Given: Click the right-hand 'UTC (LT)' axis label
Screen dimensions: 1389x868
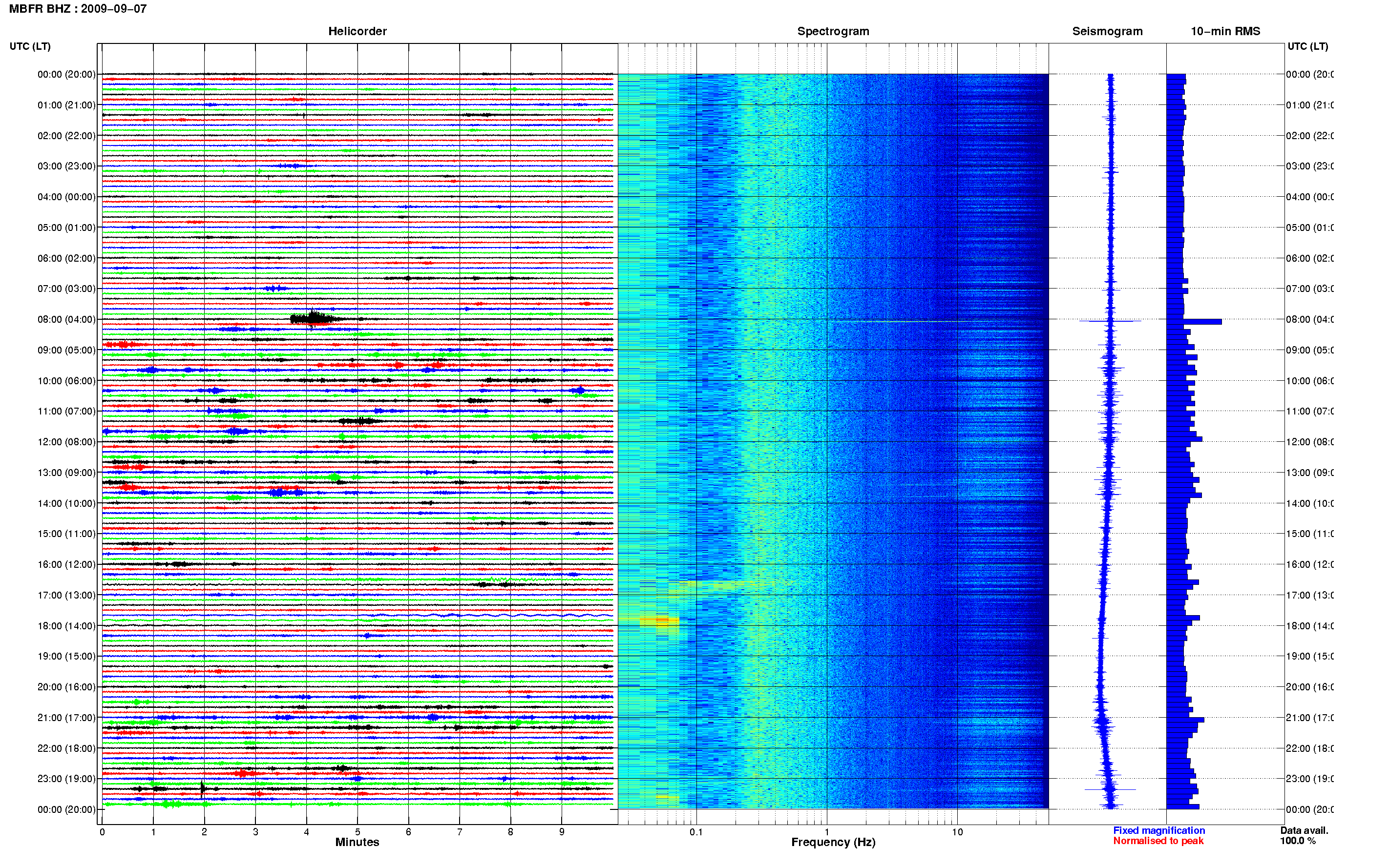Looking at the screenshot, I should pos(1307,46).
